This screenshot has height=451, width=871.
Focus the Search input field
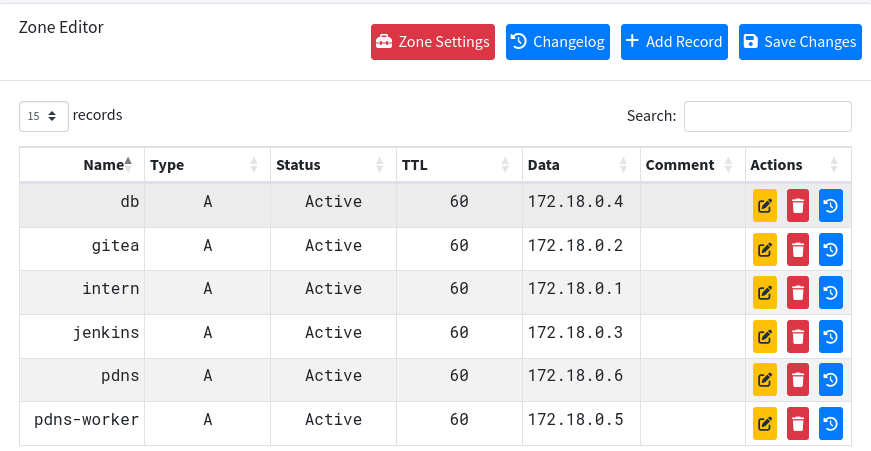pos(767,116)
